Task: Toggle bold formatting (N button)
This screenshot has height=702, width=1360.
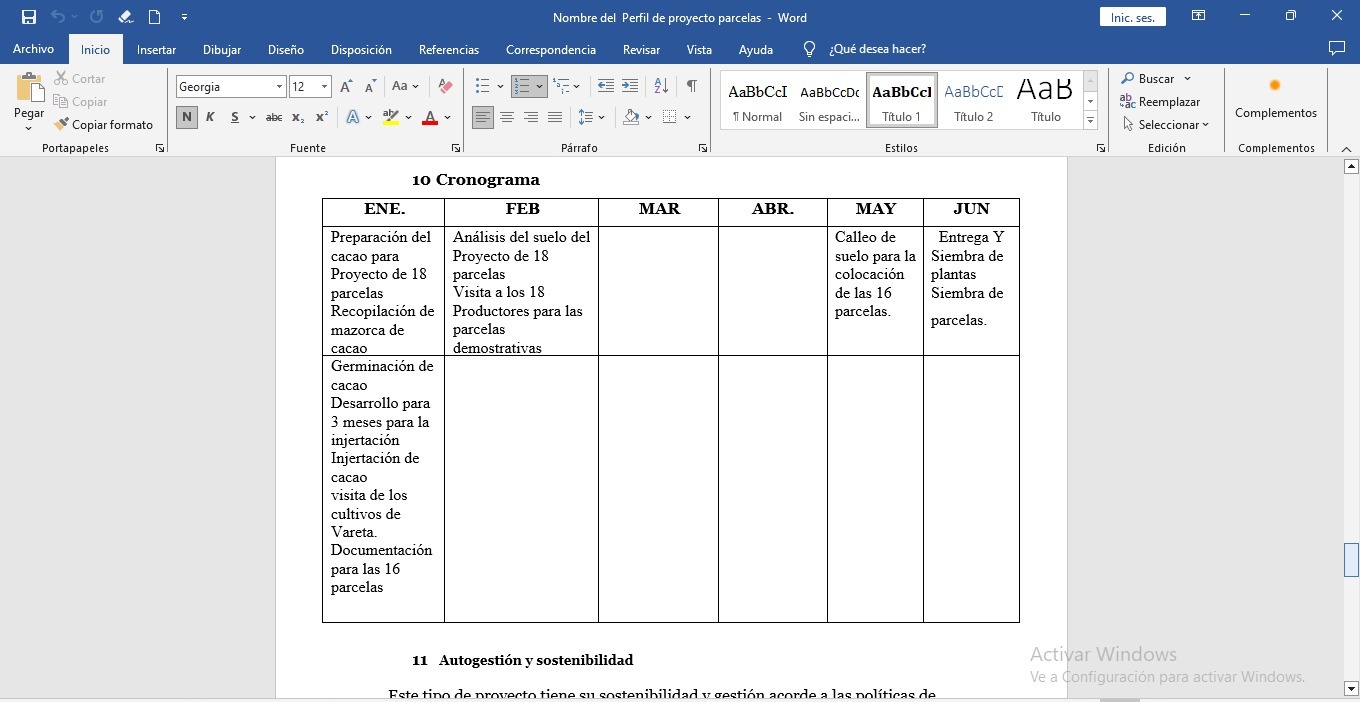Action: point(187,118)
